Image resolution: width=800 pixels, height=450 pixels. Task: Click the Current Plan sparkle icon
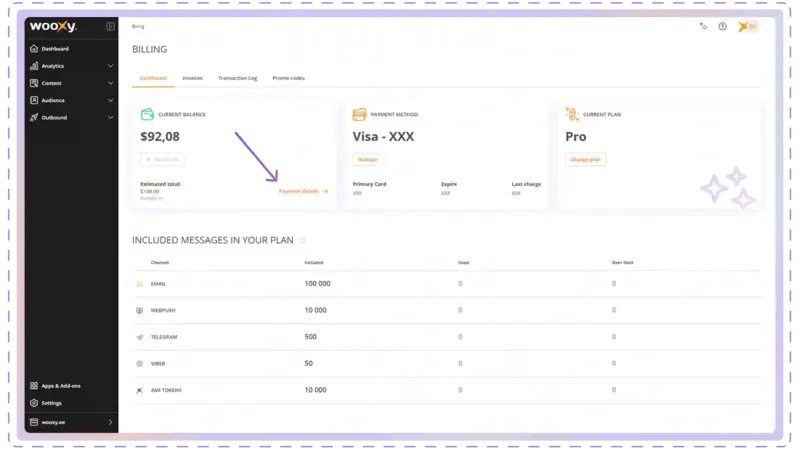[x=572, y=114]
